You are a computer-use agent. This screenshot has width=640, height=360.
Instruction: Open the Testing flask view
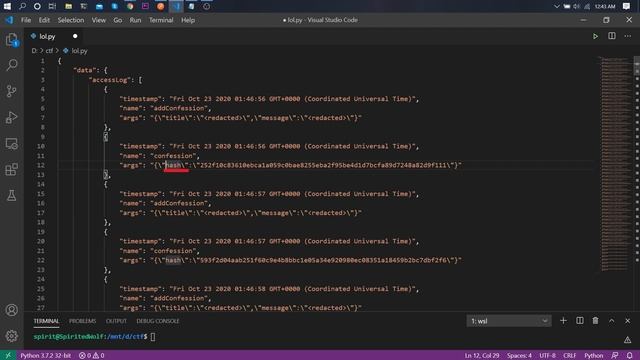click(x=11, y=196)
